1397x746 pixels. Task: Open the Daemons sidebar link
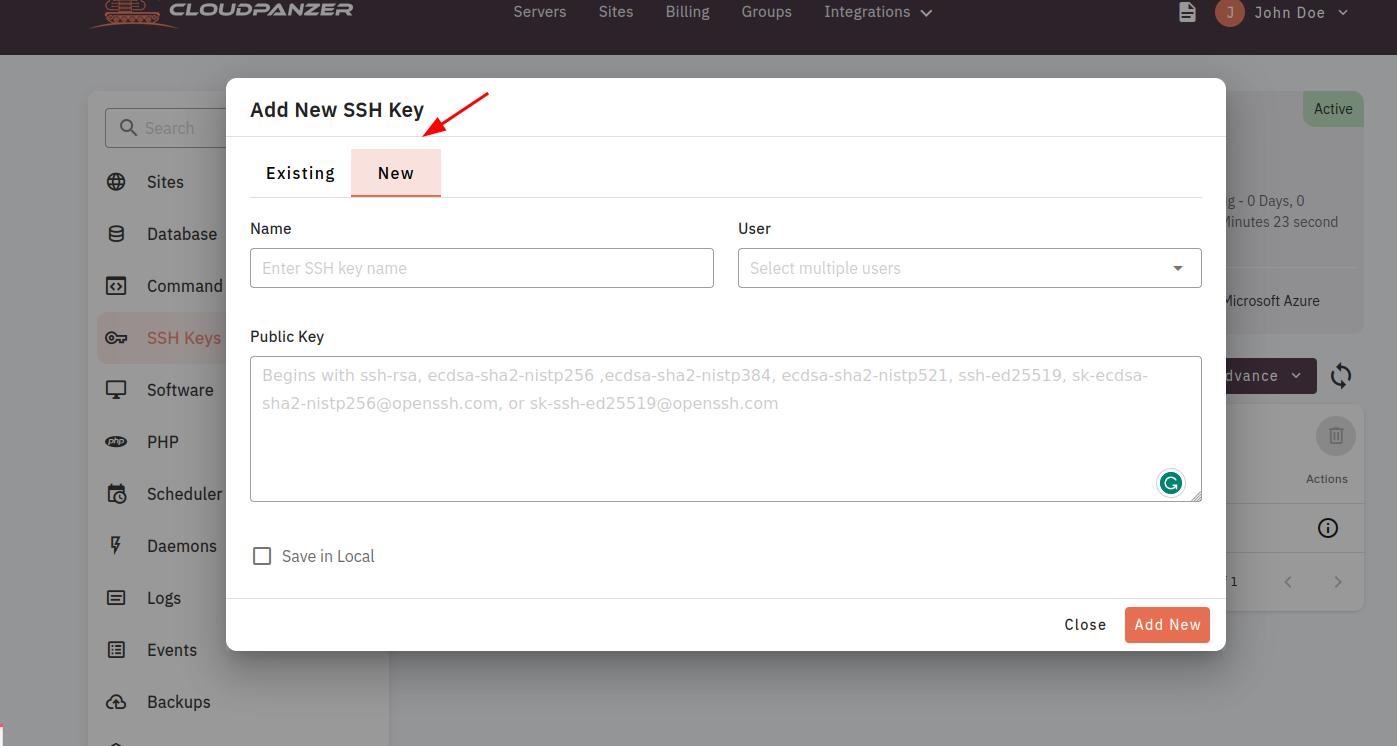click(x=182, y=546)
